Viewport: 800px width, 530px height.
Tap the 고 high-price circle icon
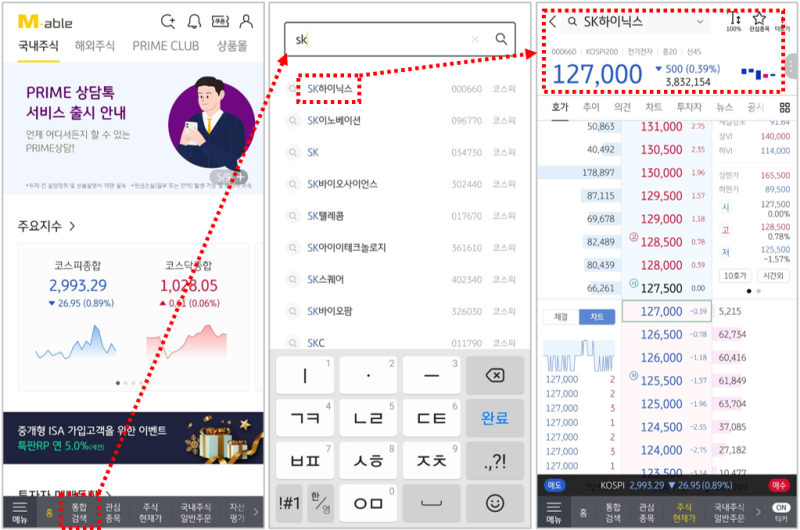[x=725, y=230]
